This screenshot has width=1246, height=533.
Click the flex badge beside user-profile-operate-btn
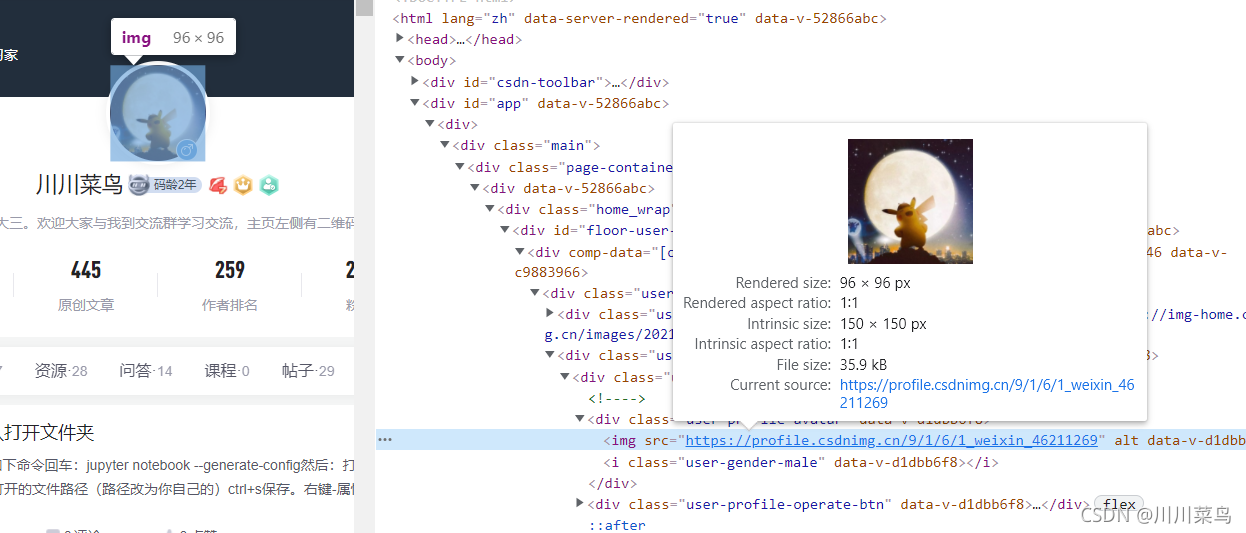point(1119,504)
